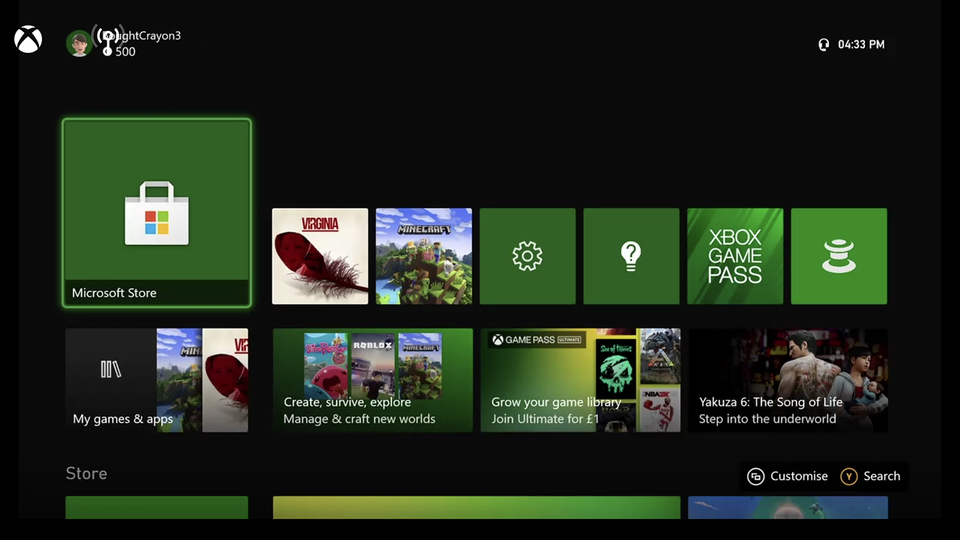Open the Xbox Game Pass tile
The image size is (960, 540).
tap(735, 256)
